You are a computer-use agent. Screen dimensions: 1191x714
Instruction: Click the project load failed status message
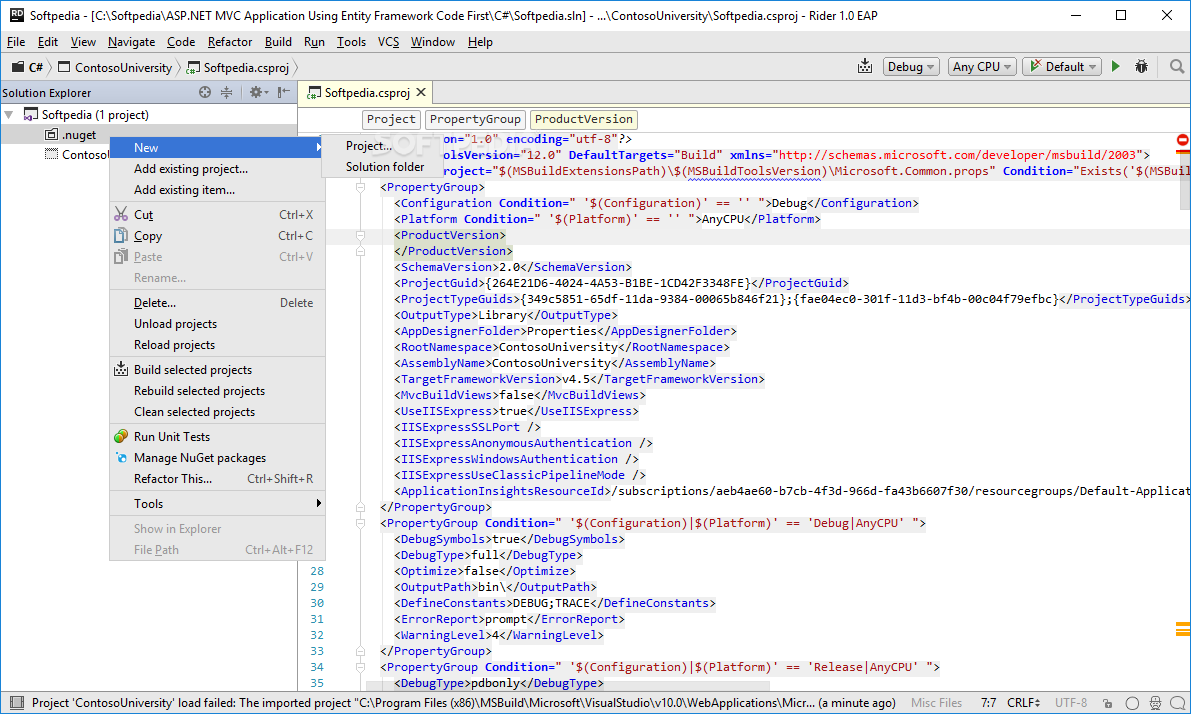tap(463, 703)
